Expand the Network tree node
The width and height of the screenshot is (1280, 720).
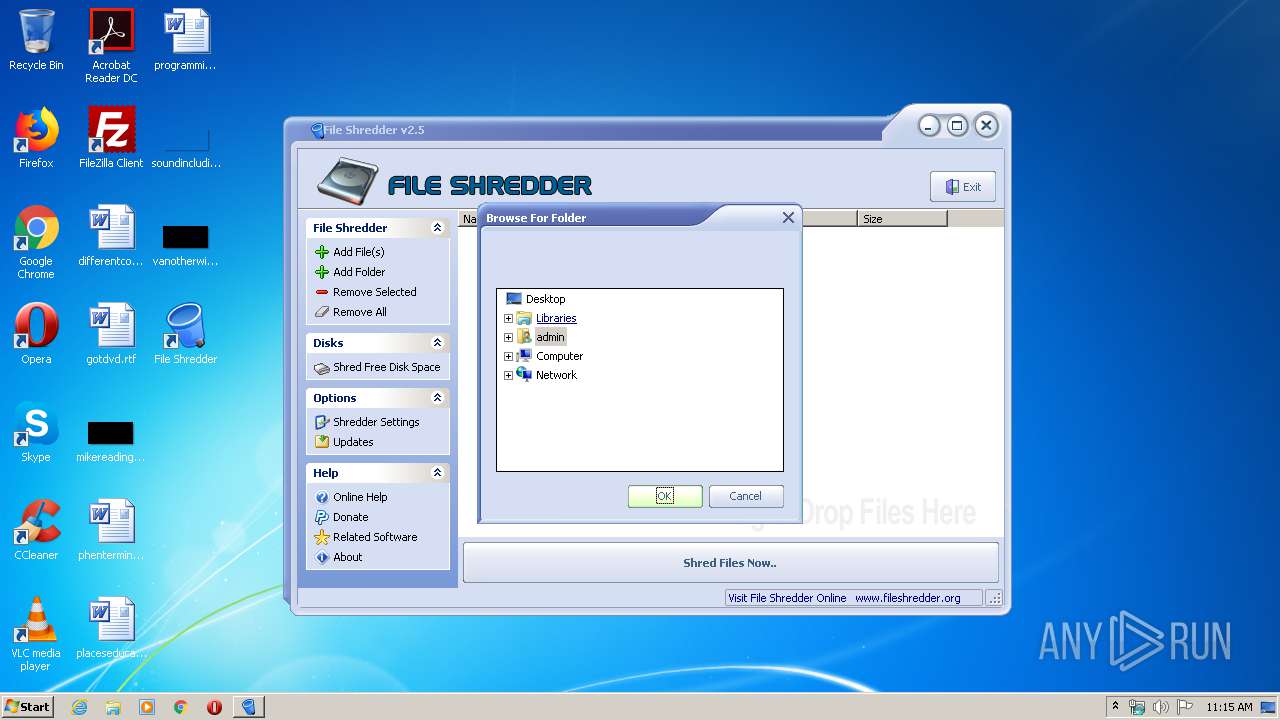(x=508, y=376)
